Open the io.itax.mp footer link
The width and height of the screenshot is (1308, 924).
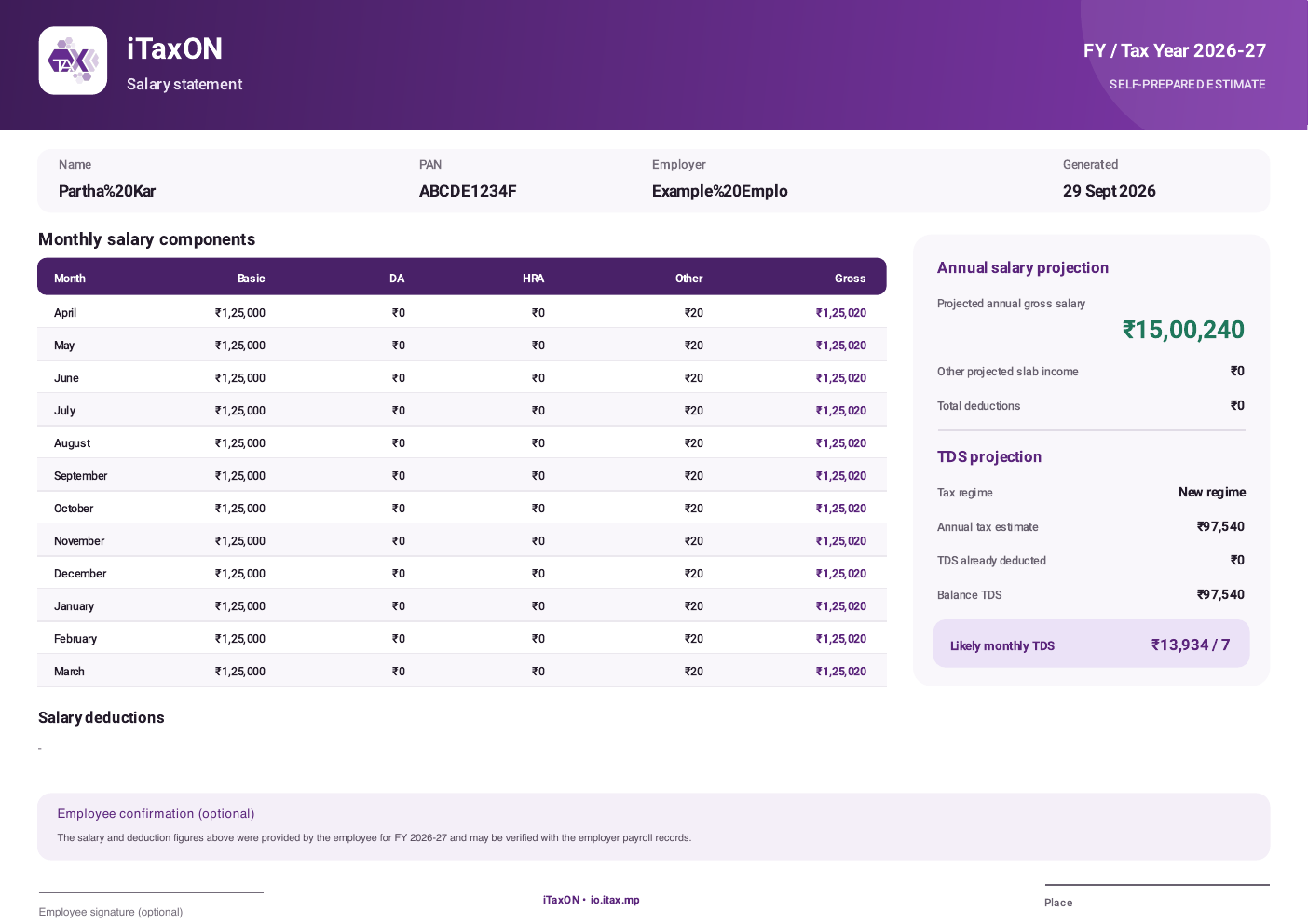[615, 900]
